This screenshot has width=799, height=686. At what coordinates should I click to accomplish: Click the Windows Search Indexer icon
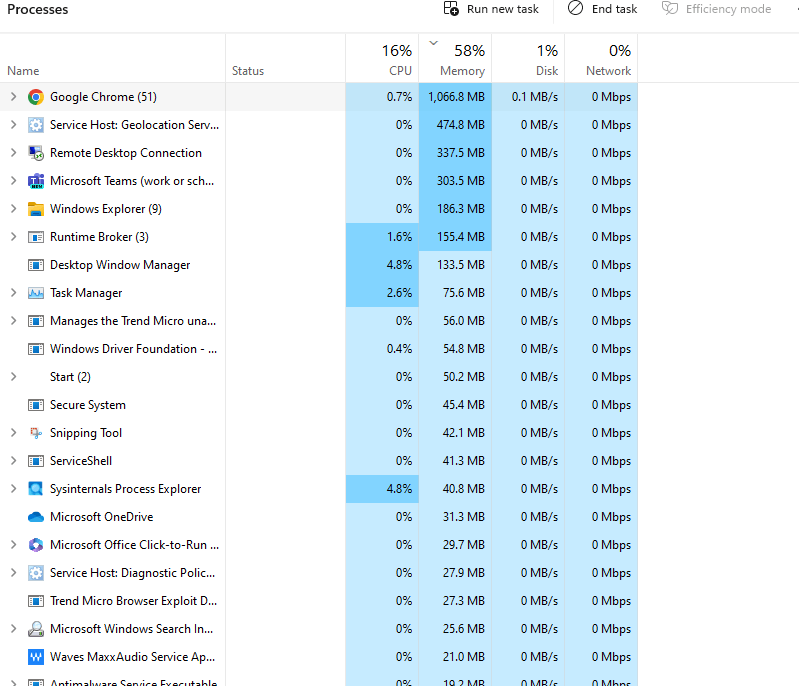[x=36, y=629]
